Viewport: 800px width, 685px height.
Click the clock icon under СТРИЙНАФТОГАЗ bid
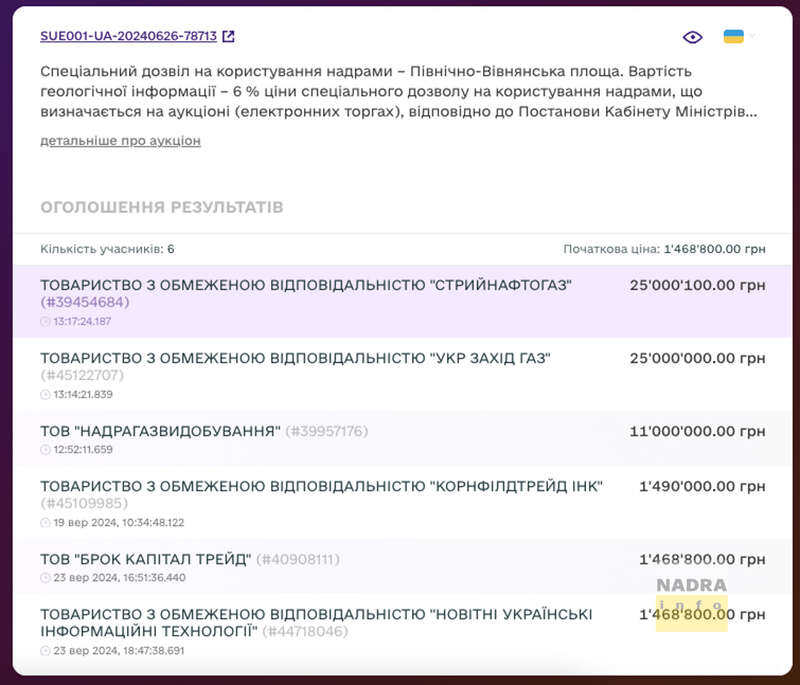click(x=44, y=322)
